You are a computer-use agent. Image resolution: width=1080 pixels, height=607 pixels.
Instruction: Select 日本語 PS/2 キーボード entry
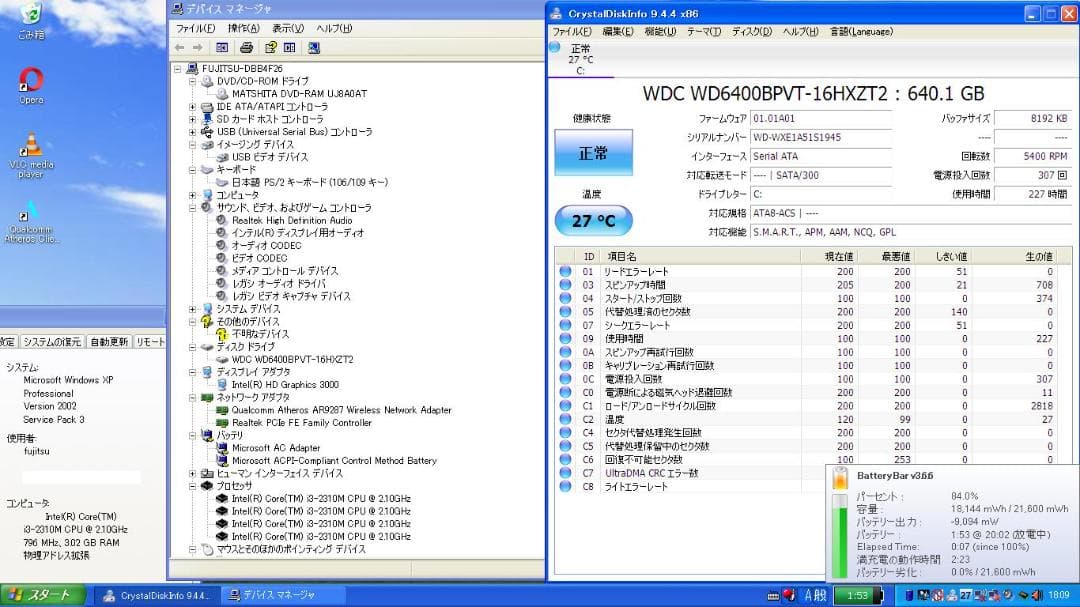309,183
